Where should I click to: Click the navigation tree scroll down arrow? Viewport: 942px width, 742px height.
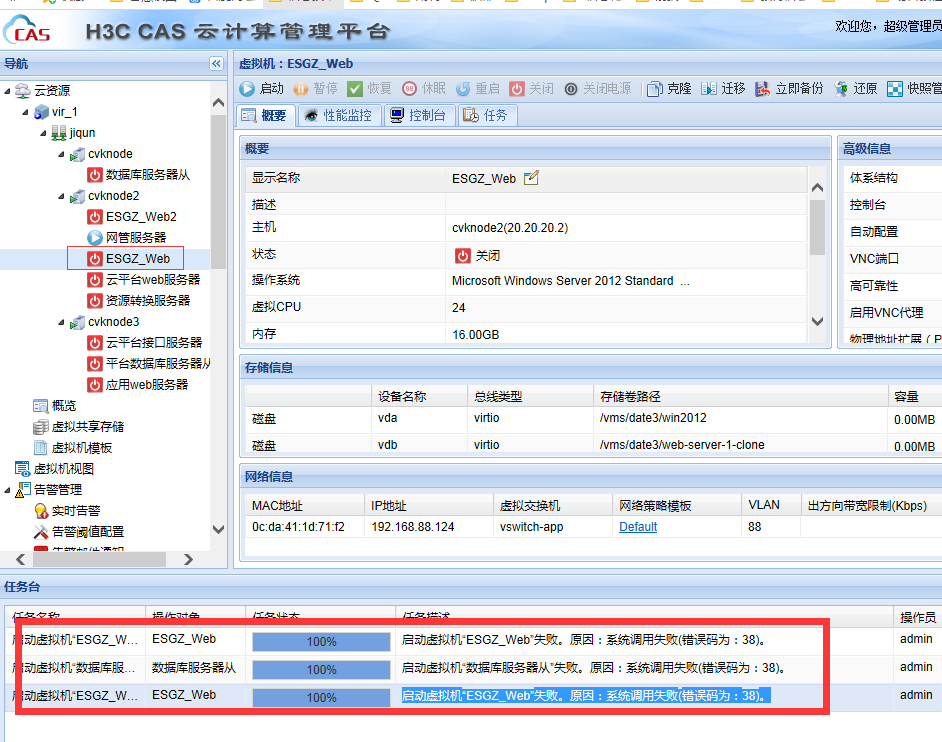(x=219, y=529)
